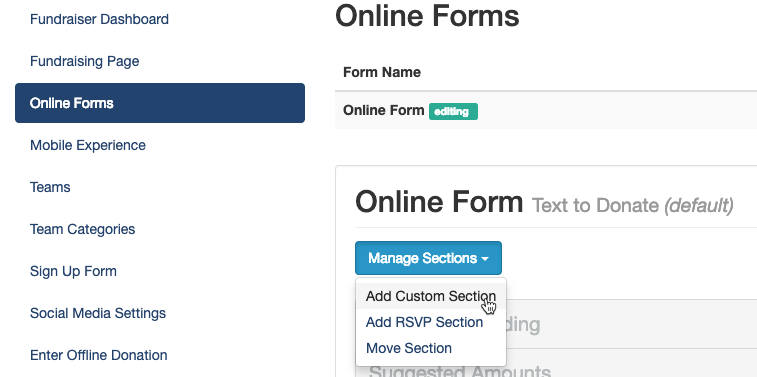Select the Online Forms sidebar item

[x=160, y=103]
